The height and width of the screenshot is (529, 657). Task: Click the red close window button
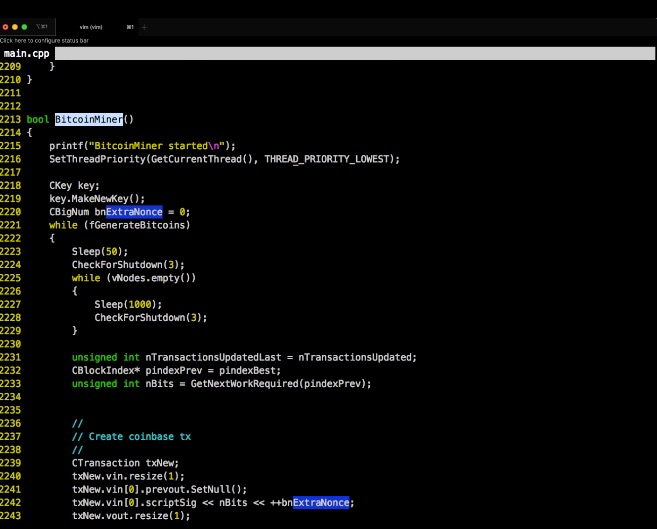6,27
